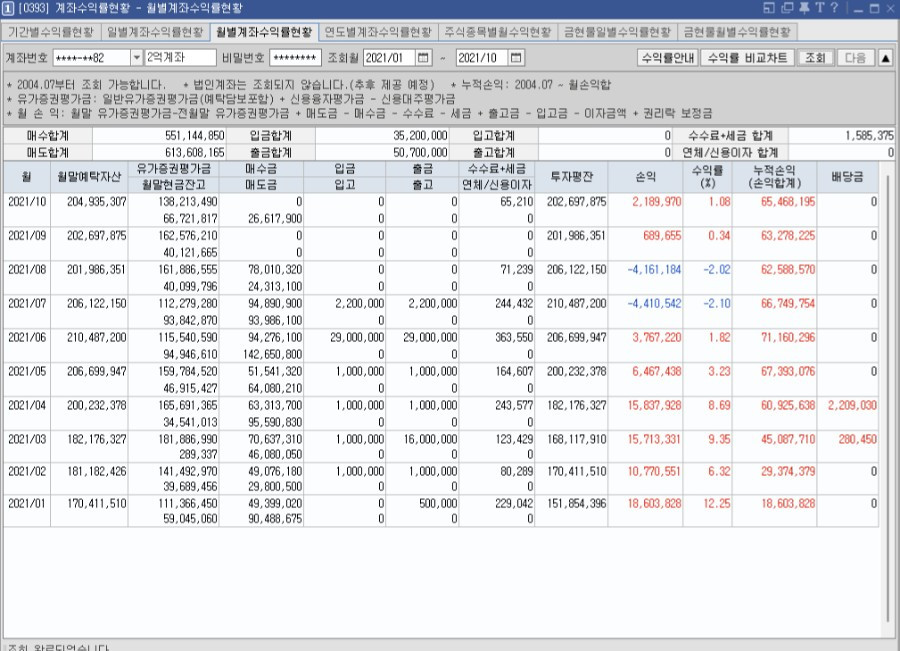The height and width of the screenshot is (651, 900).
Task: Open 수익률 비교차트 button
Action: coord(747,57)
